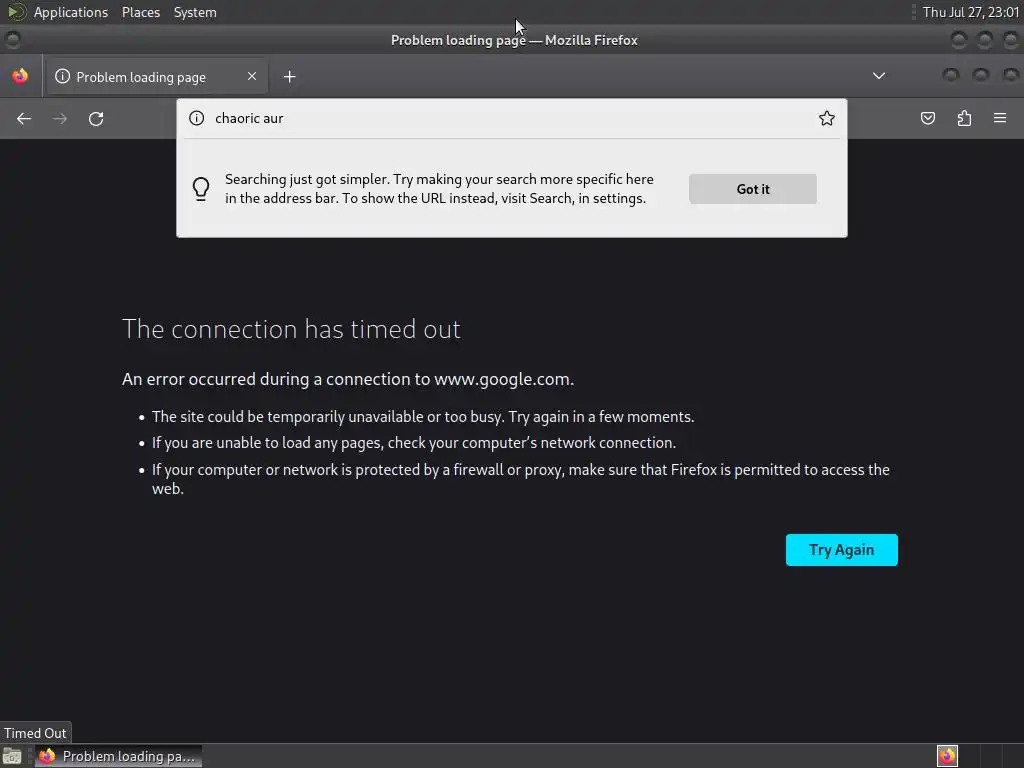Screen dimensions: 1024x768
Task: Open the Applications menu
Action: [x=71, y=12]
